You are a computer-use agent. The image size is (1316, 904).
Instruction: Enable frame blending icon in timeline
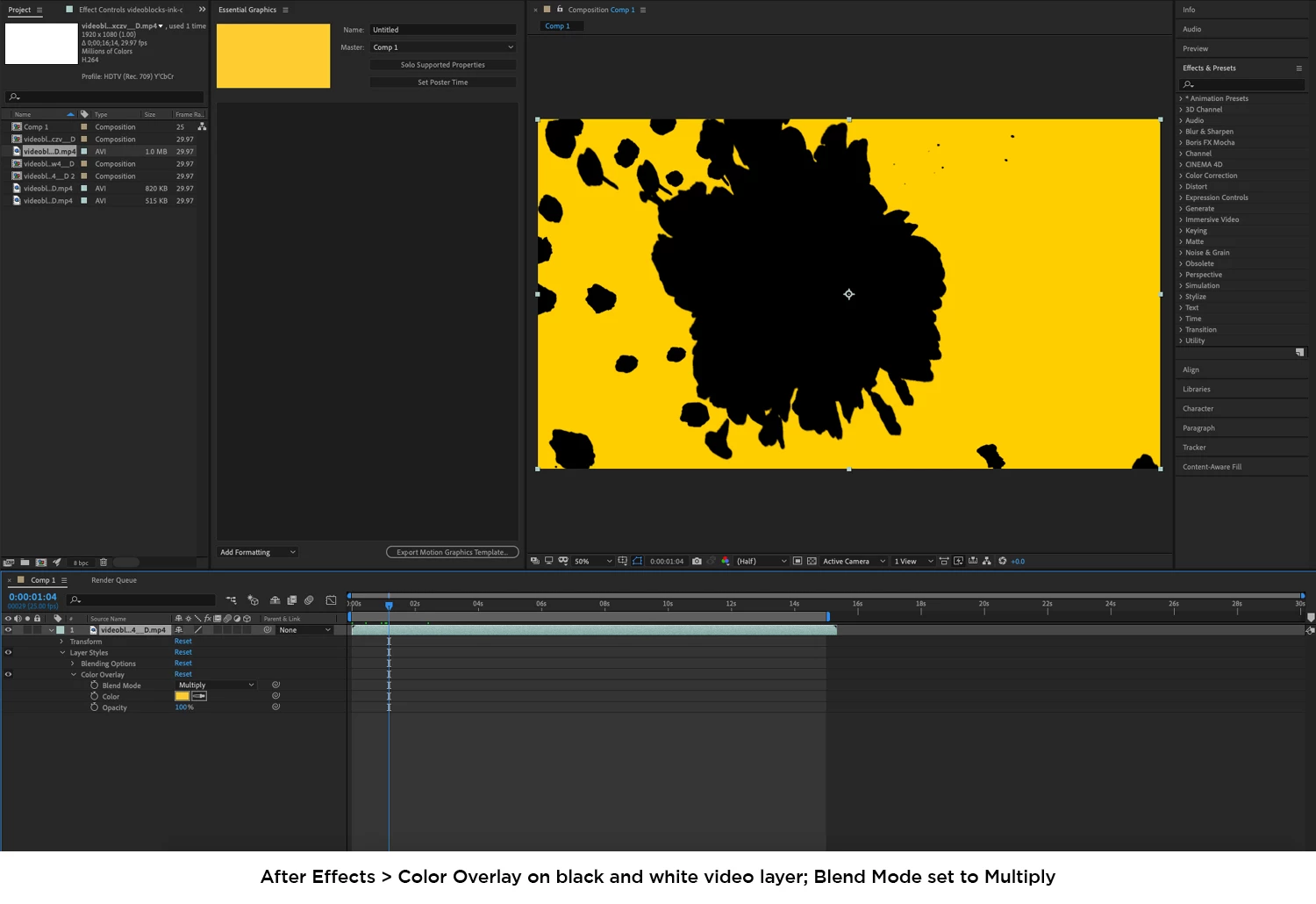point(291,600)
